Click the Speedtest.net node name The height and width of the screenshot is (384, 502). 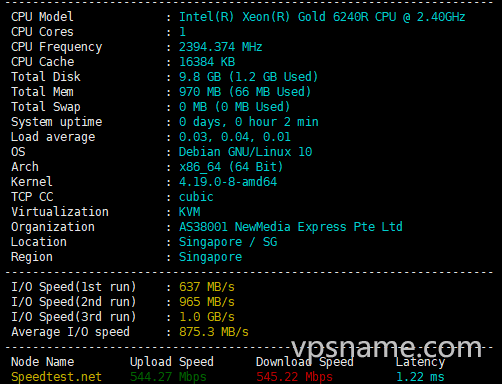click(x=56, y=377)
